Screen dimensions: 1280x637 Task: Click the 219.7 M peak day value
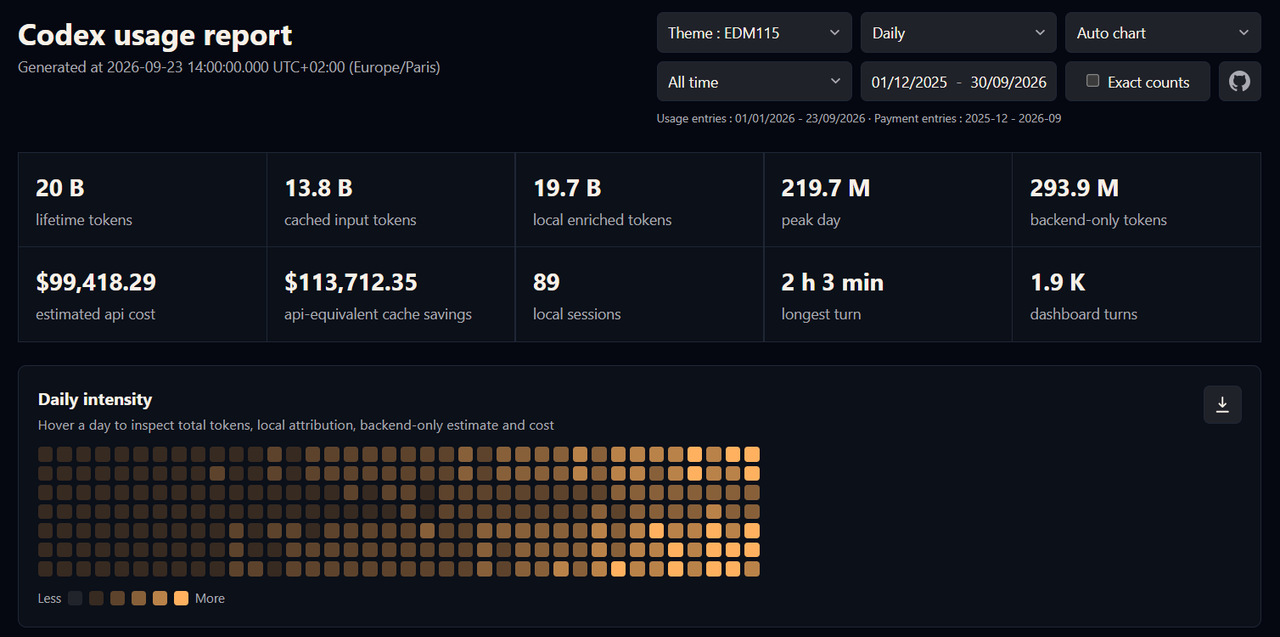tap(826, 188)
